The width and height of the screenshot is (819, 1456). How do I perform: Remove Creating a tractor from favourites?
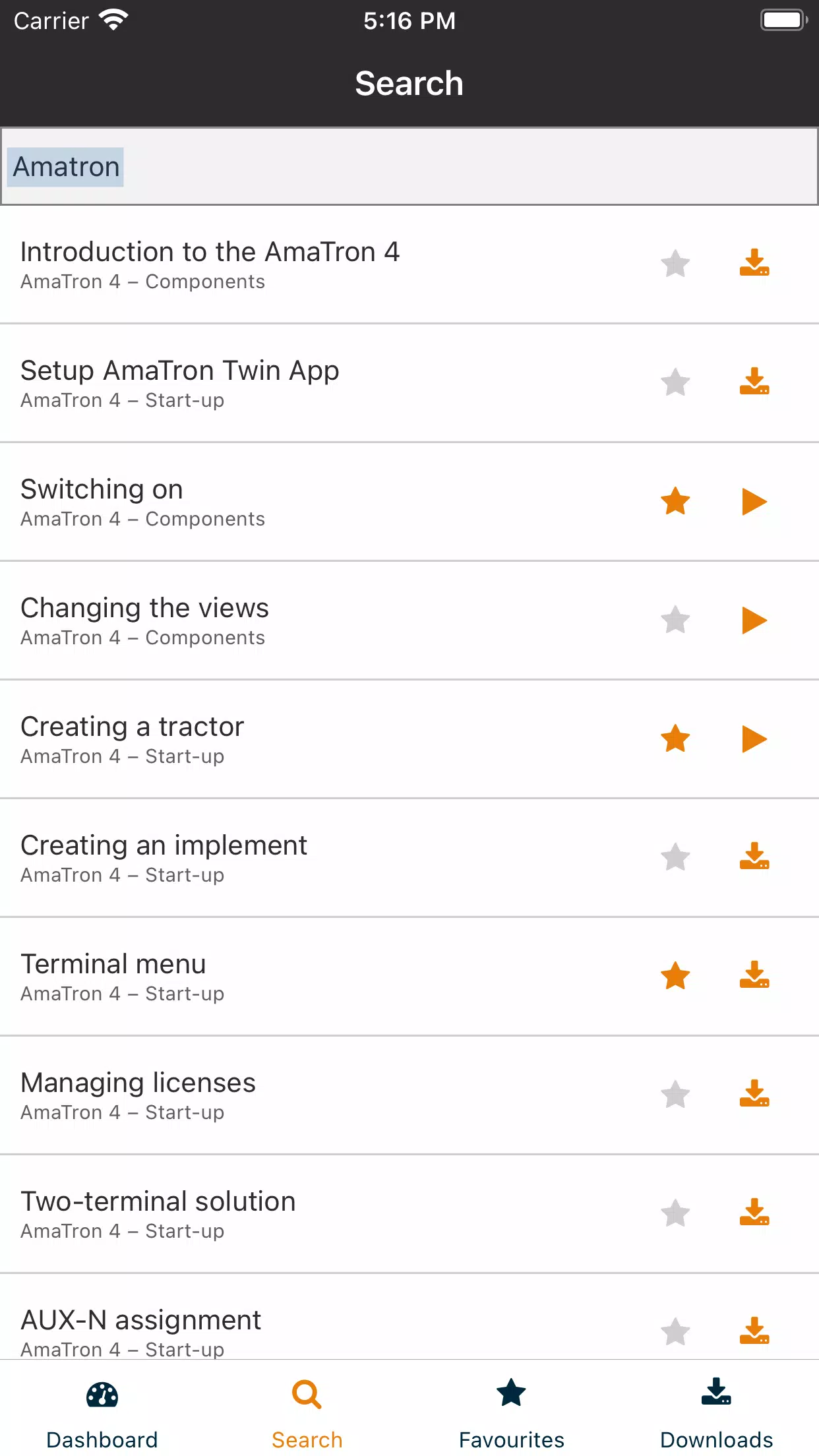tap(675, 739)
